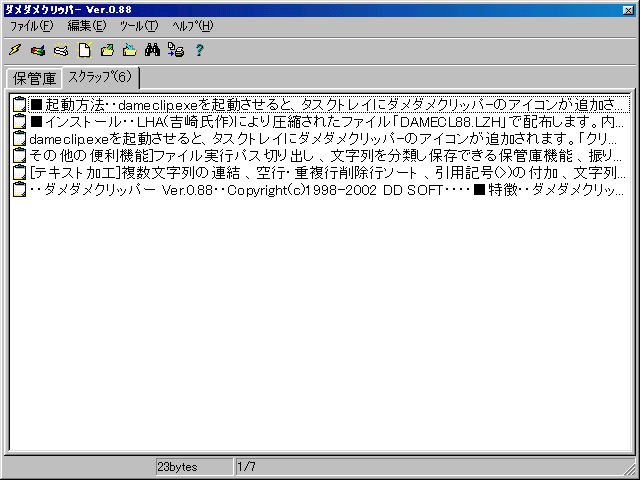Click the binoculars search icon
This screenshot has height=480, width=640.
pyautogui.click(x=153, y=50)
